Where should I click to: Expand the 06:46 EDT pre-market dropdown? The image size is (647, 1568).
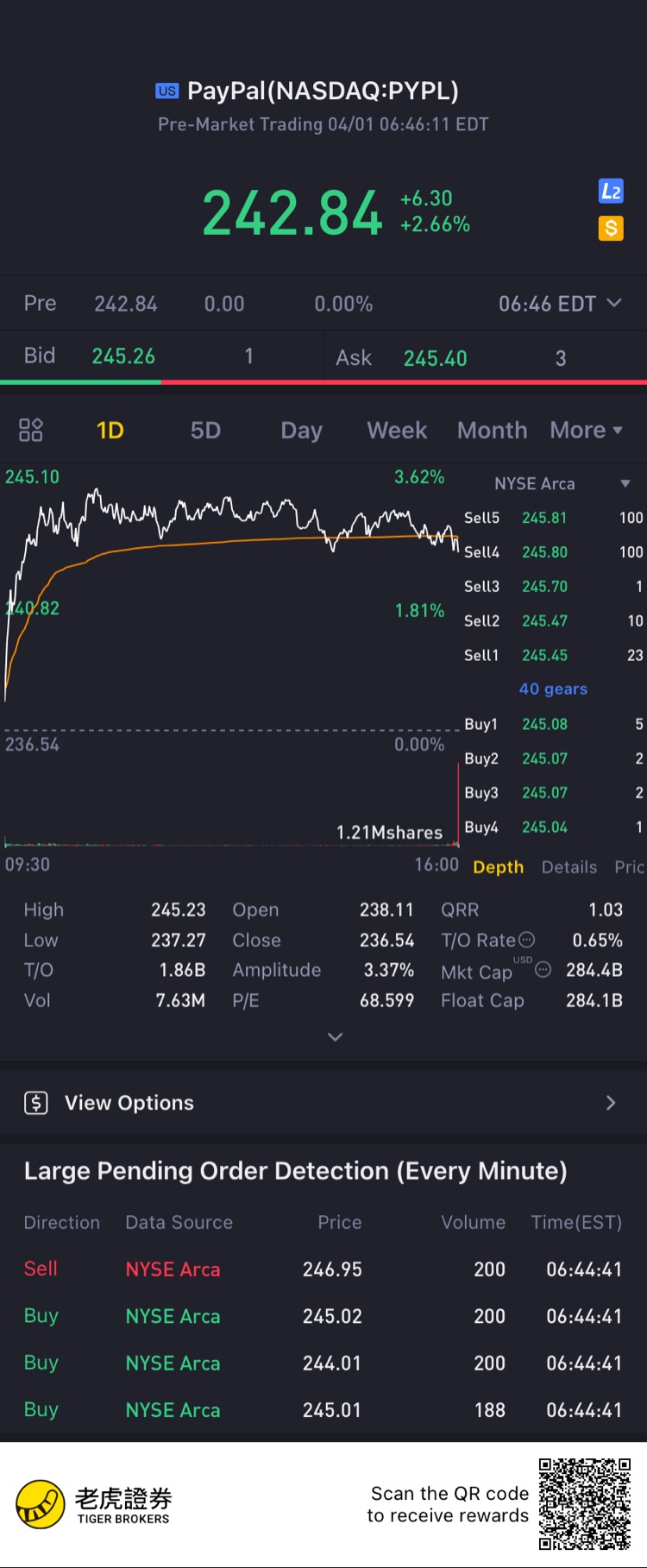pos(560,304)
